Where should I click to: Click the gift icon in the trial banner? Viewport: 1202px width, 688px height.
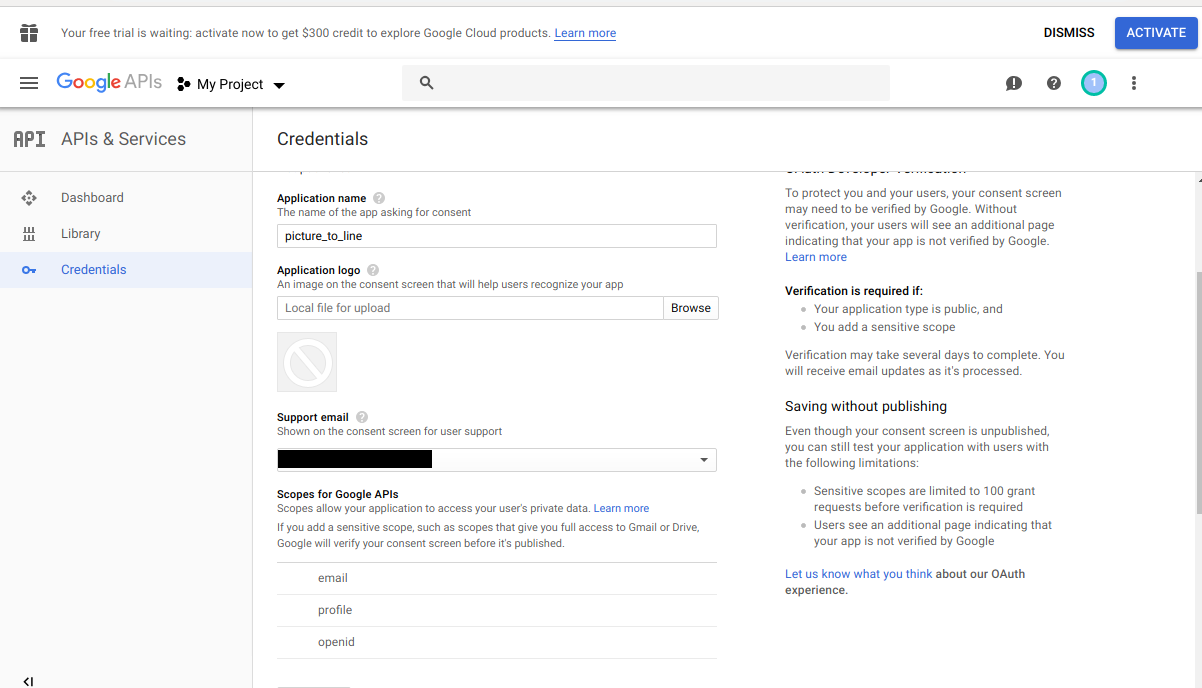(29, 32)
